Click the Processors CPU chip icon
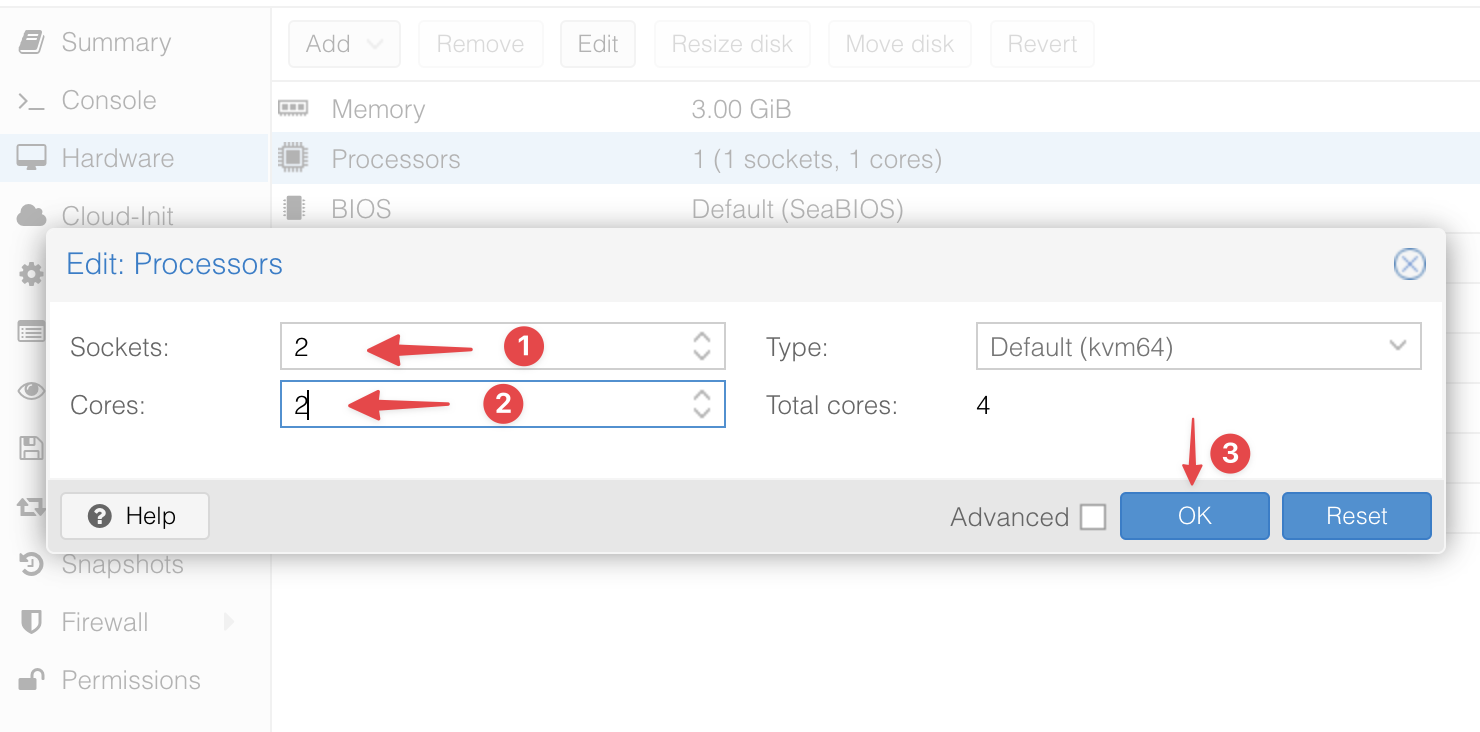Image resolution: width=1480 pixels, height=732 pixels. [293, 159]
